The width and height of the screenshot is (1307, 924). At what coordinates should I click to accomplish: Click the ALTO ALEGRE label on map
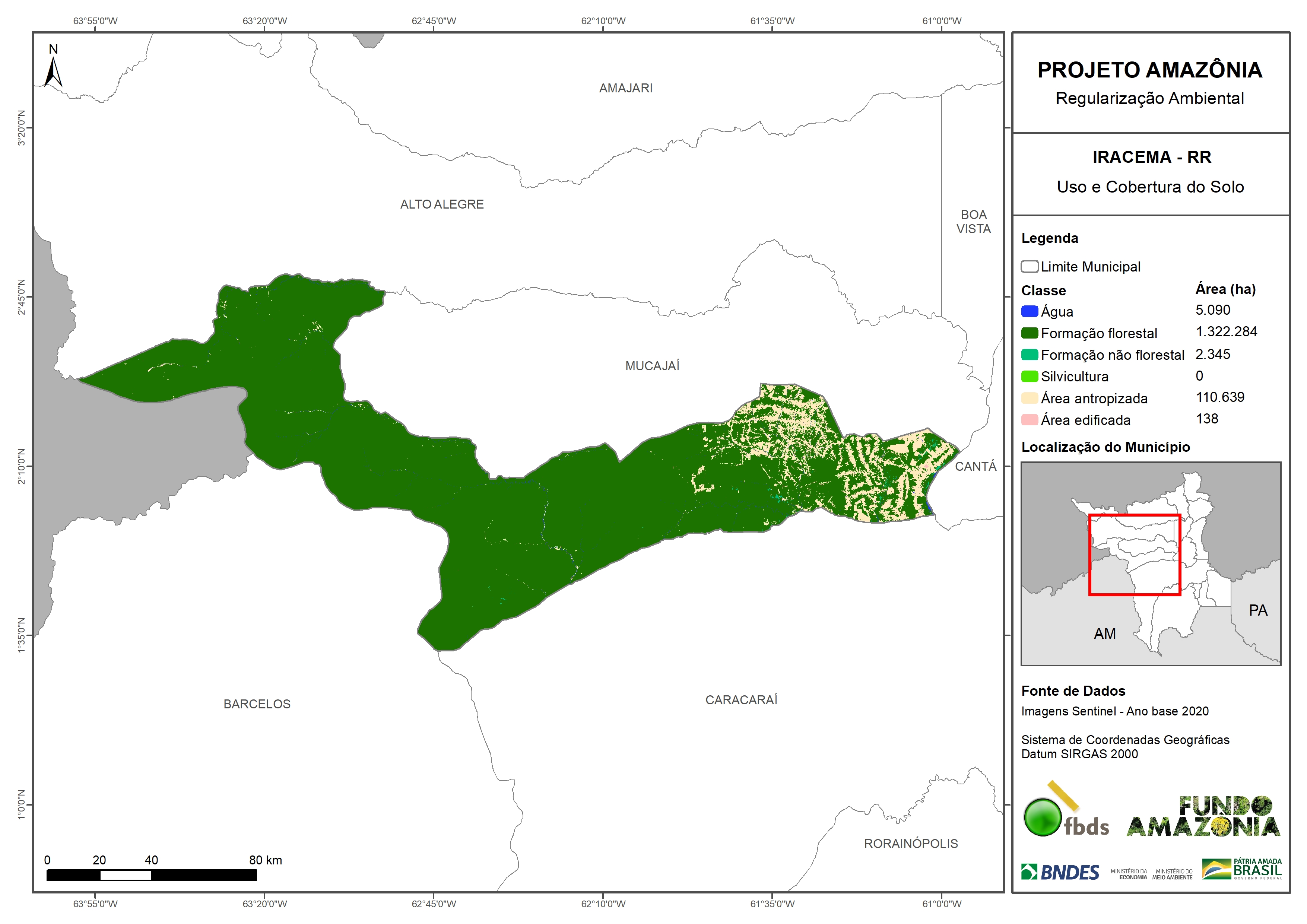(442, 204)
